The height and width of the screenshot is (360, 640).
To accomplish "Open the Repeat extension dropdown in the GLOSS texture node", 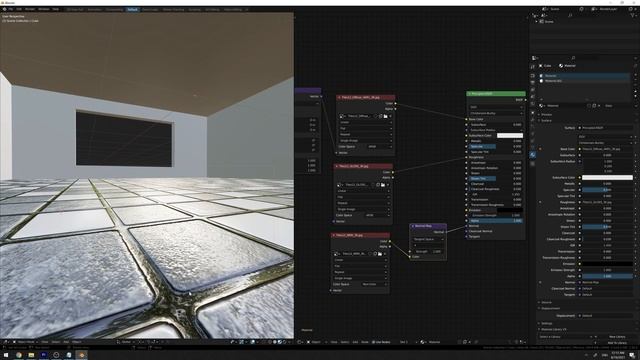I will click(363, 203).
